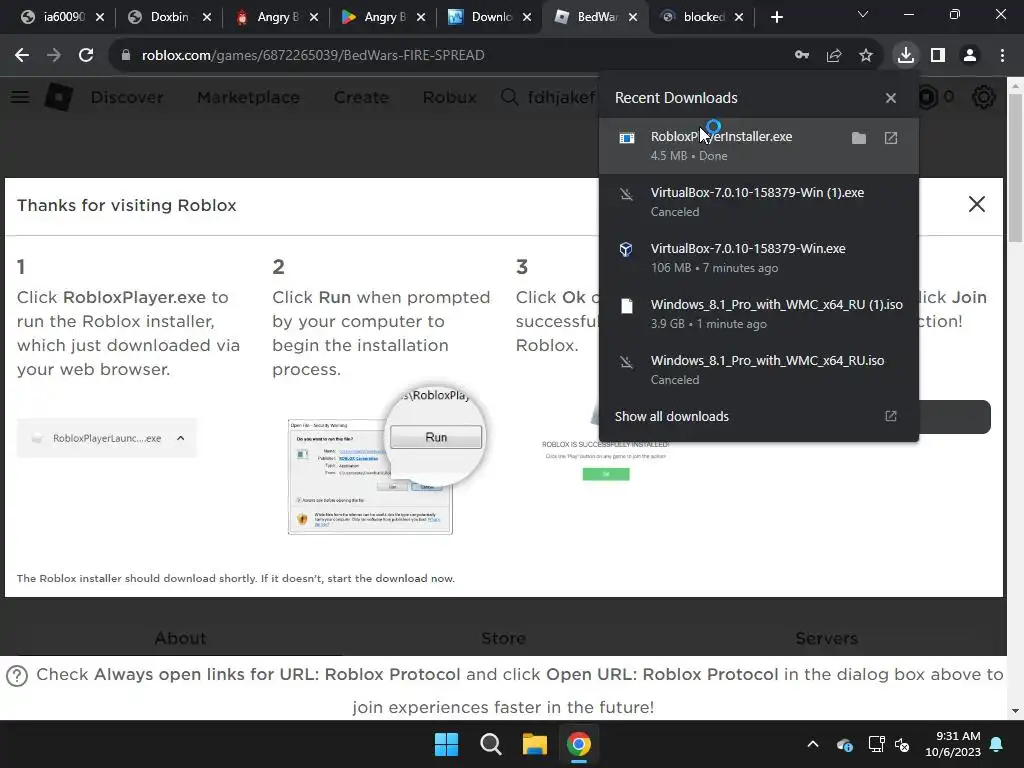Switch to the Servers section tab
The image size is (1024, 768).
826,638
